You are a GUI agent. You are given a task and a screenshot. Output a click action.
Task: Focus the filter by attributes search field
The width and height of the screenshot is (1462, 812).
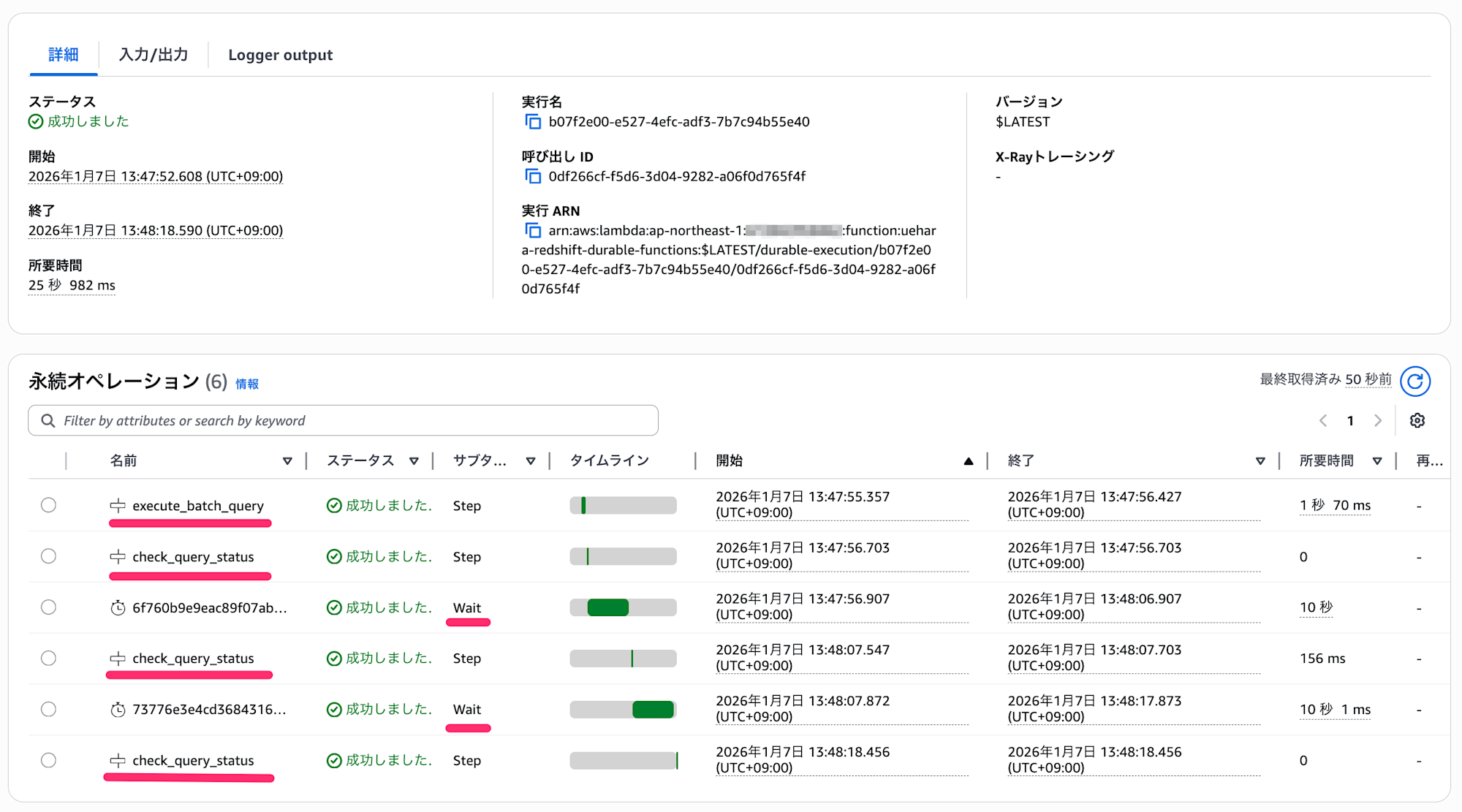[x=351, y=420]
